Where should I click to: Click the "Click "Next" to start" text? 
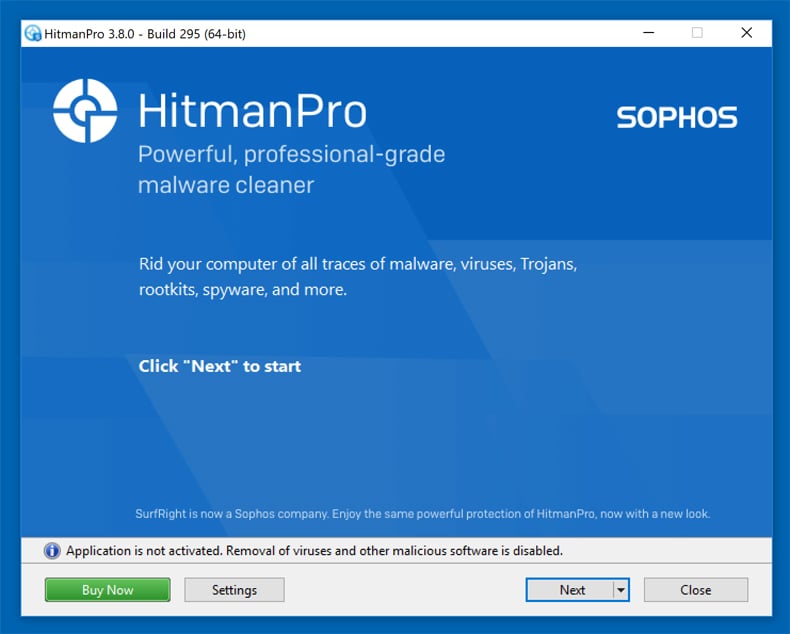(x=220, y=366)
